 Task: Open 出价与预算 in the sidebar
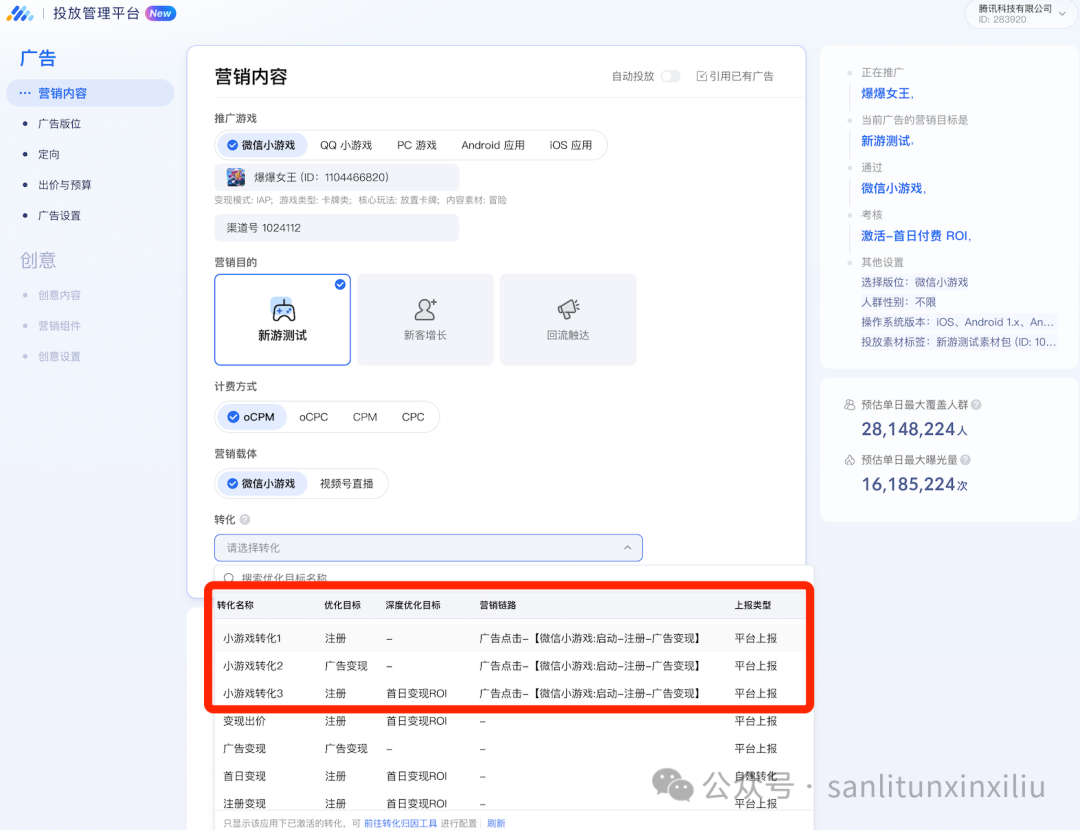65,185
